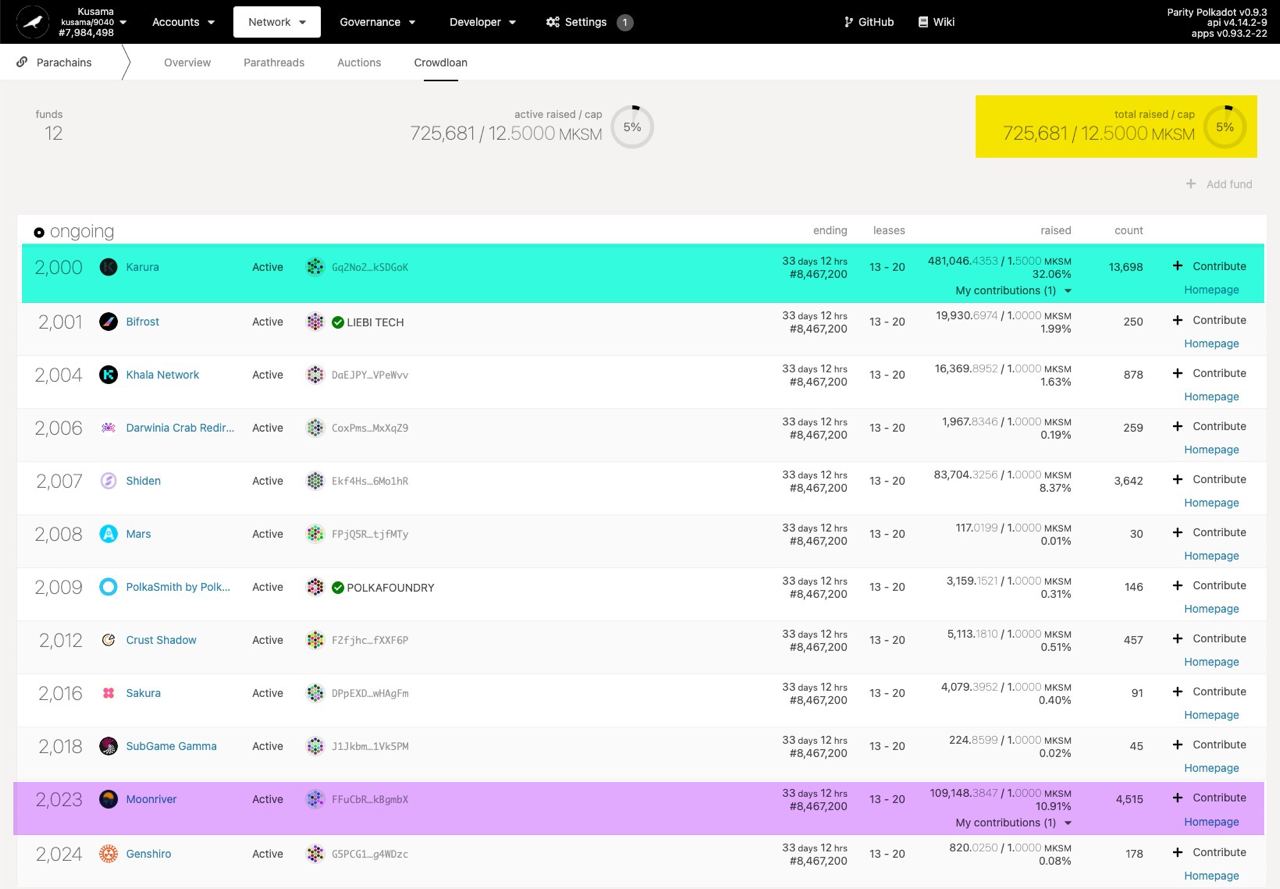This screenshot has width=1280, height=889.
Task: Click the PolkaSmith parachain logo
Action: tap(109, 587)
